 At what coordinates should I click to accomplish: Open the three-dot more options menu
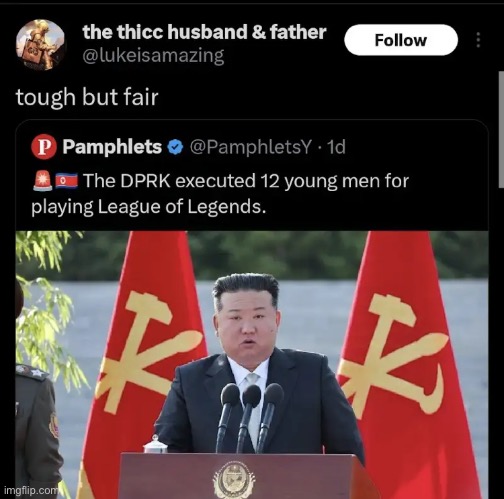point(478,40)
